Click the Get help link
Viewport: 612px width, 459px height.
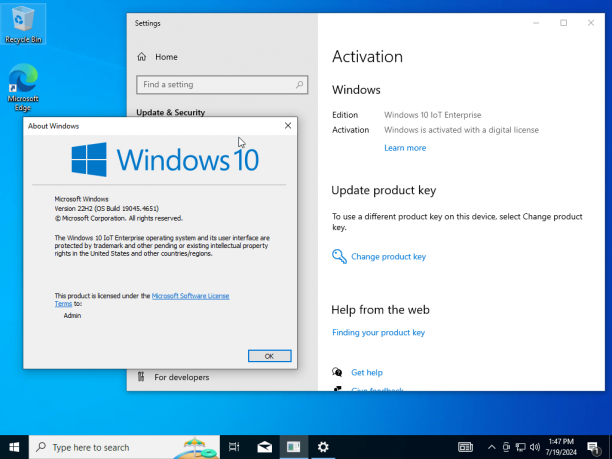coord(366,372)
